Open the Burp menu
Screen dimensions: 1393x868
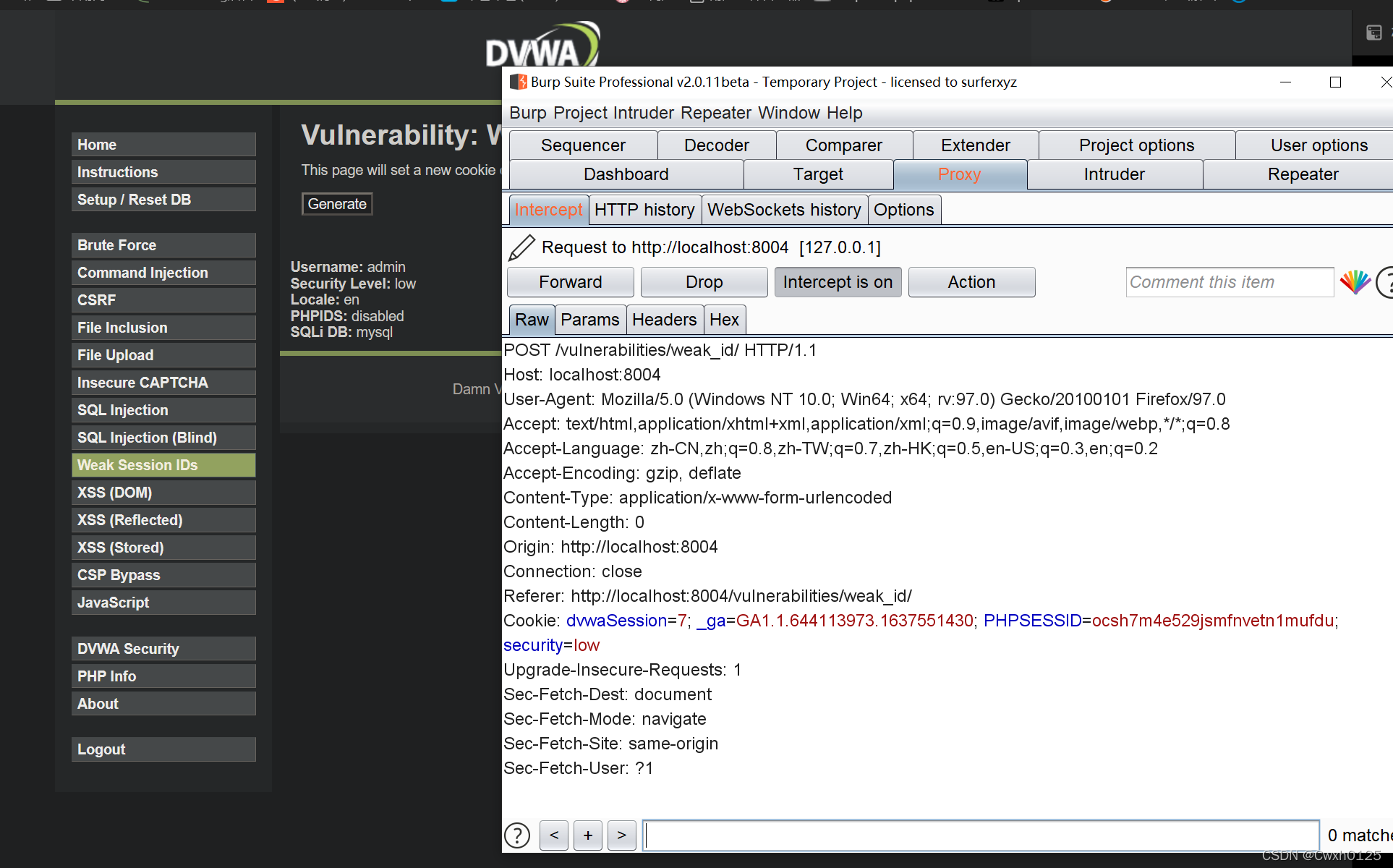click(x=527, y=113)
